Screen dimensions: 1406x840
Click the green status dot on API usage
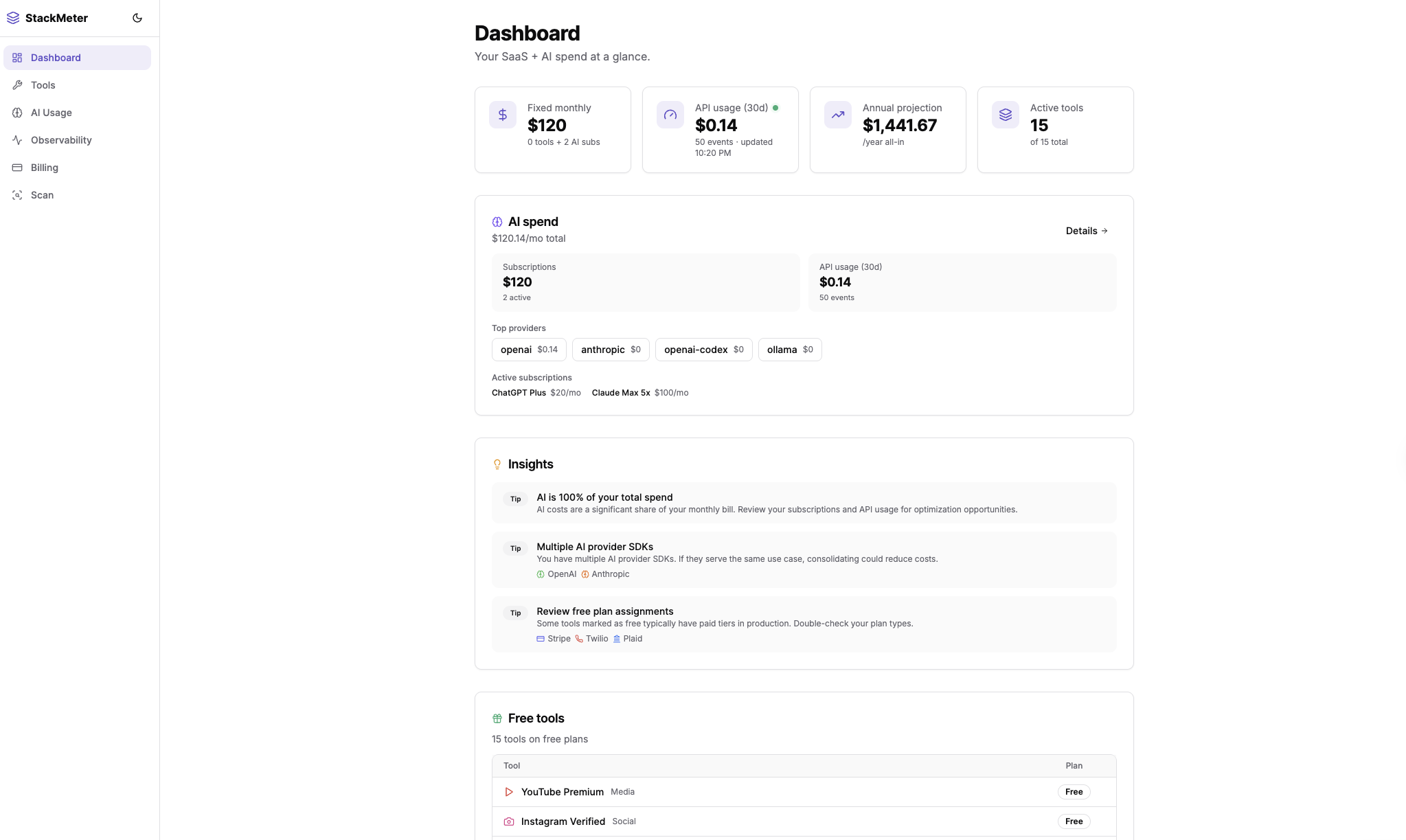point(776,108)
